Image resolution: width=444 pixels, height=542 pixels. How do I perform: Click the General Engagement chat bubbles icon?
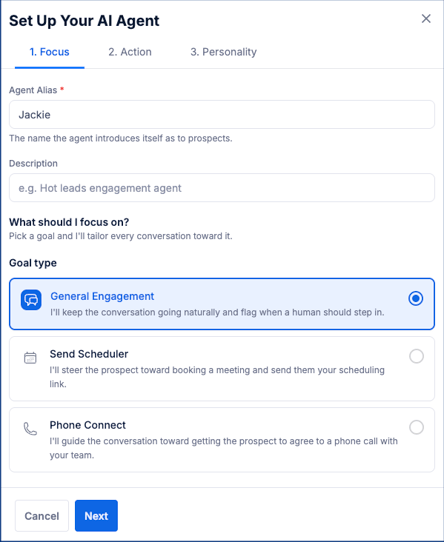(x=31, y=300)
